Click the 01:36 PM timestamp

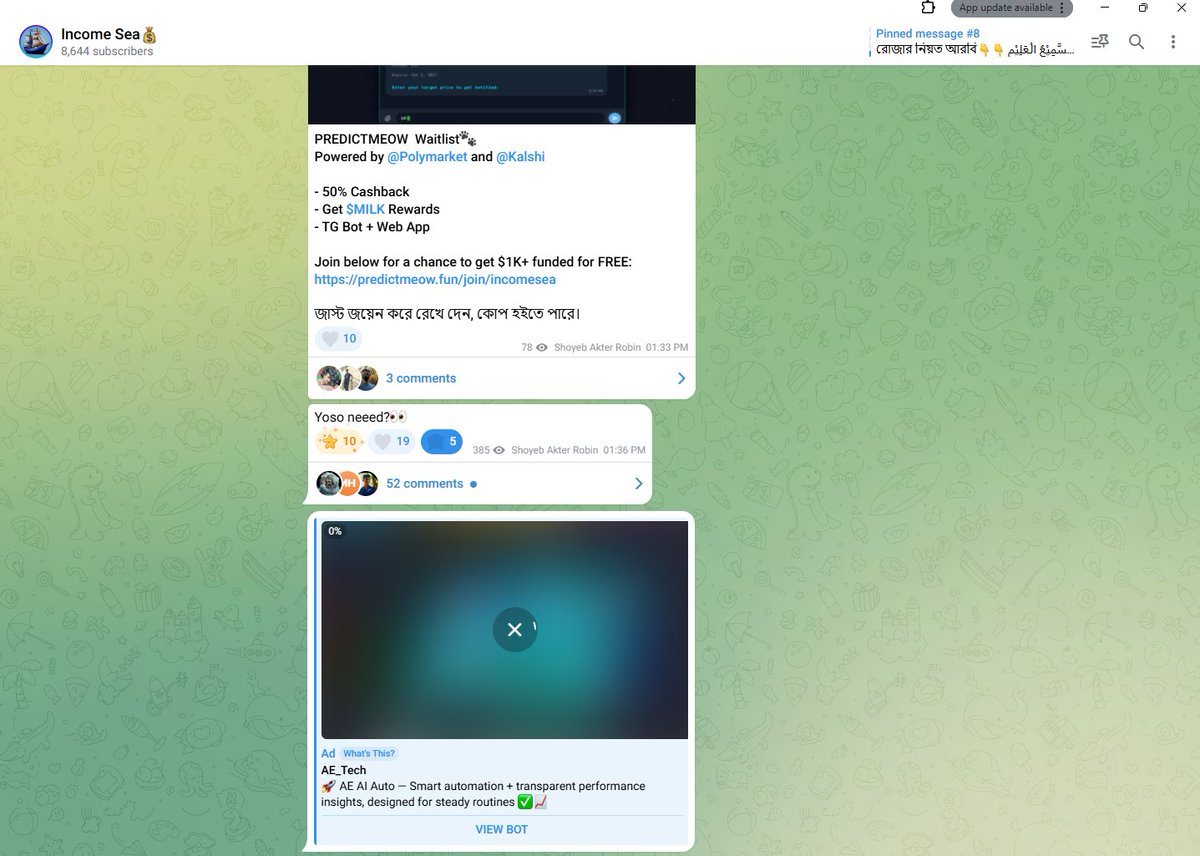624,450
